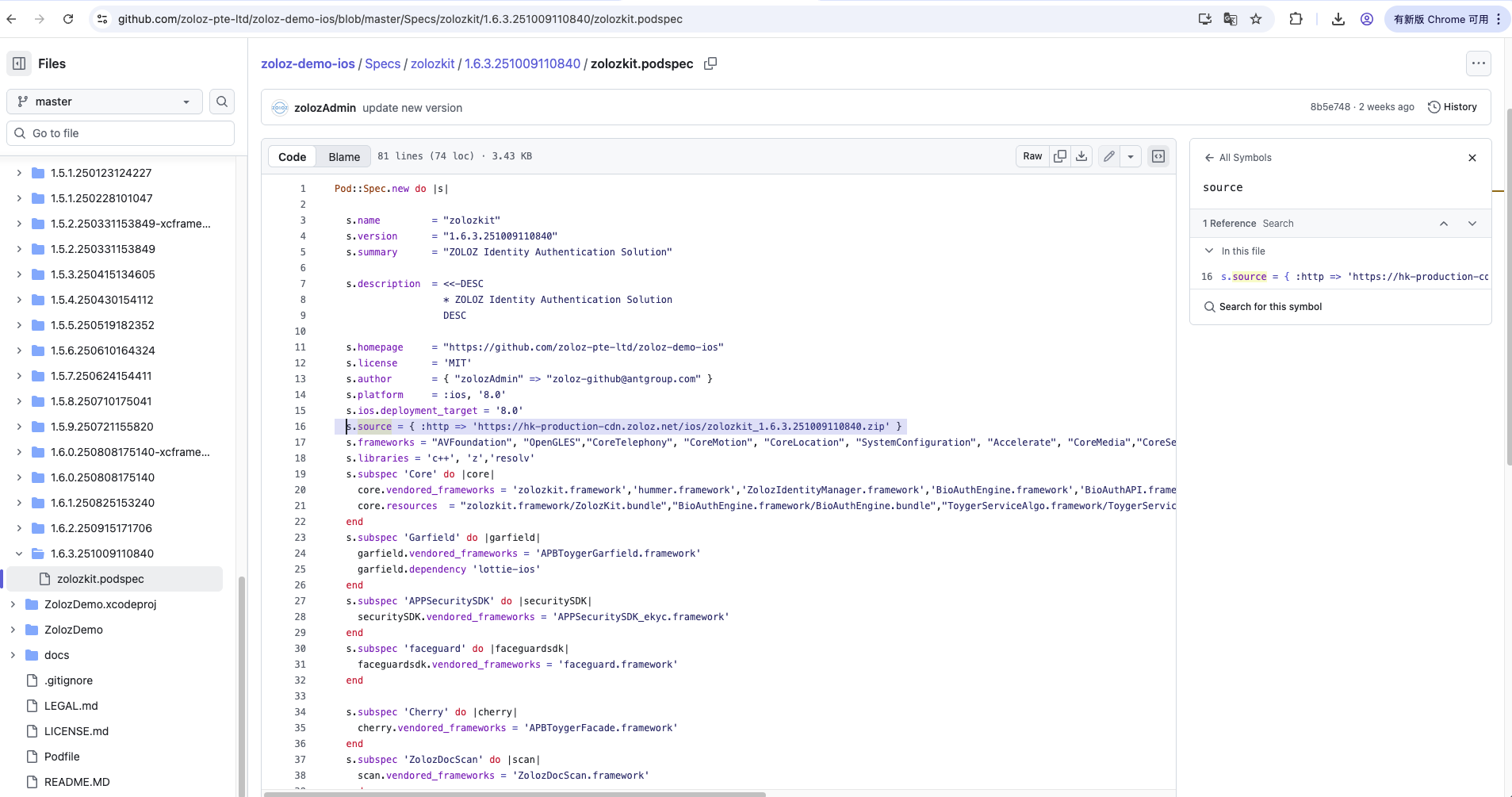Click the Raw button

1032,156
